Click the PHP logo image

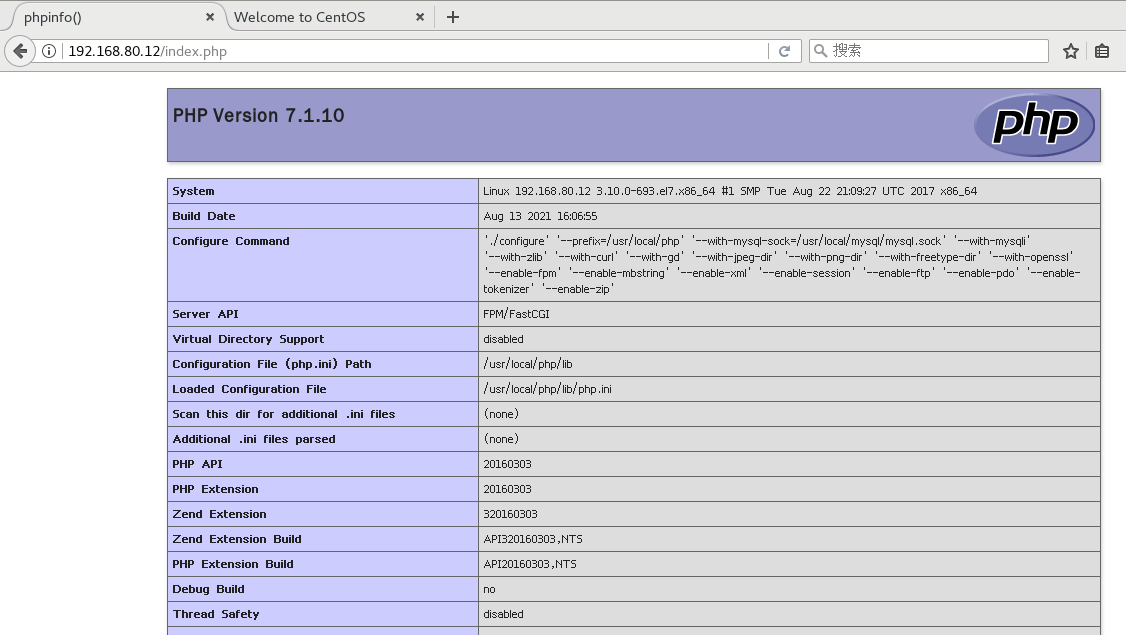(x=1034, y=125)
